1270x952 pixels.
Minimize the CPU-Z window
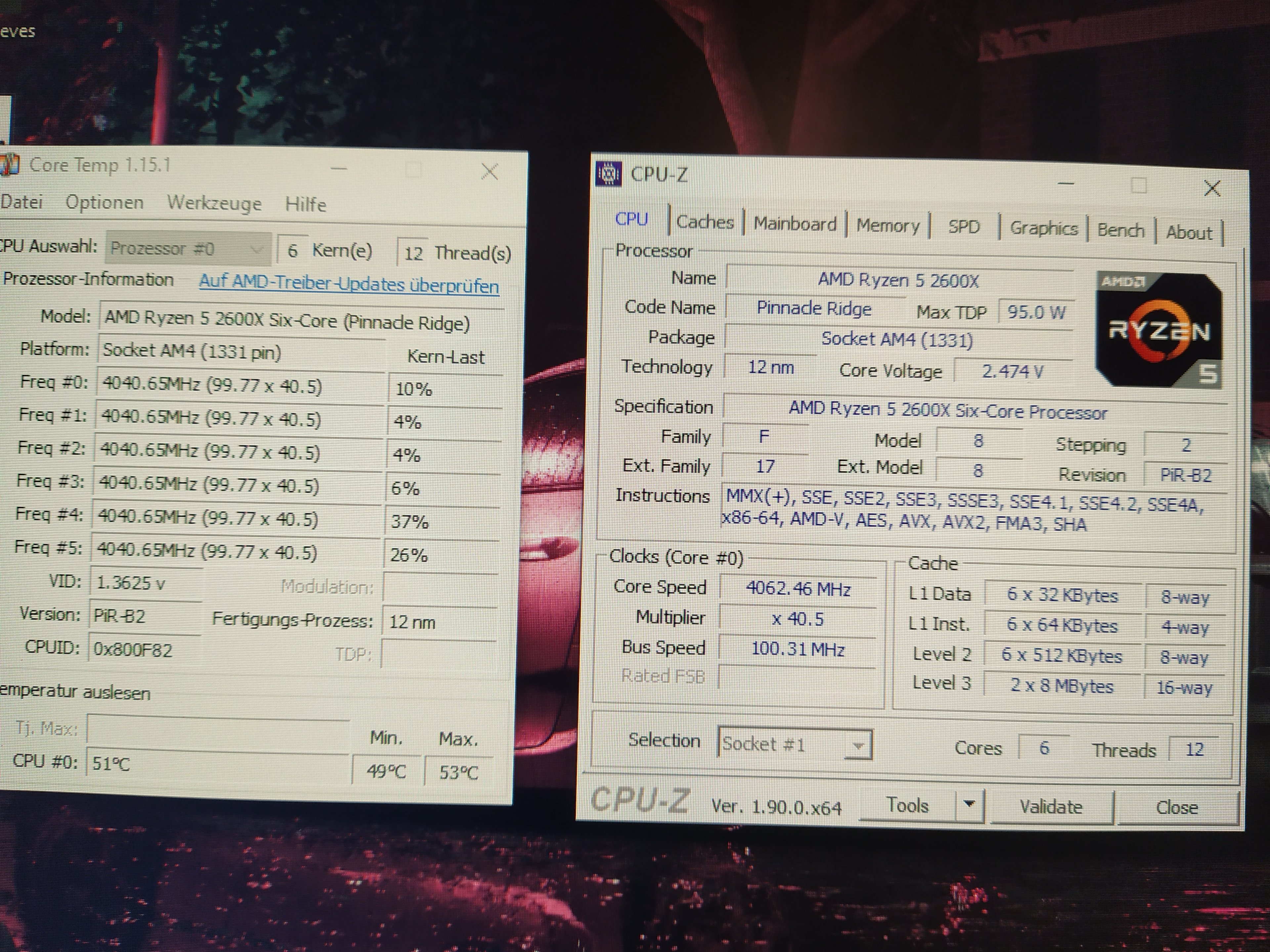click(1066, 184)
